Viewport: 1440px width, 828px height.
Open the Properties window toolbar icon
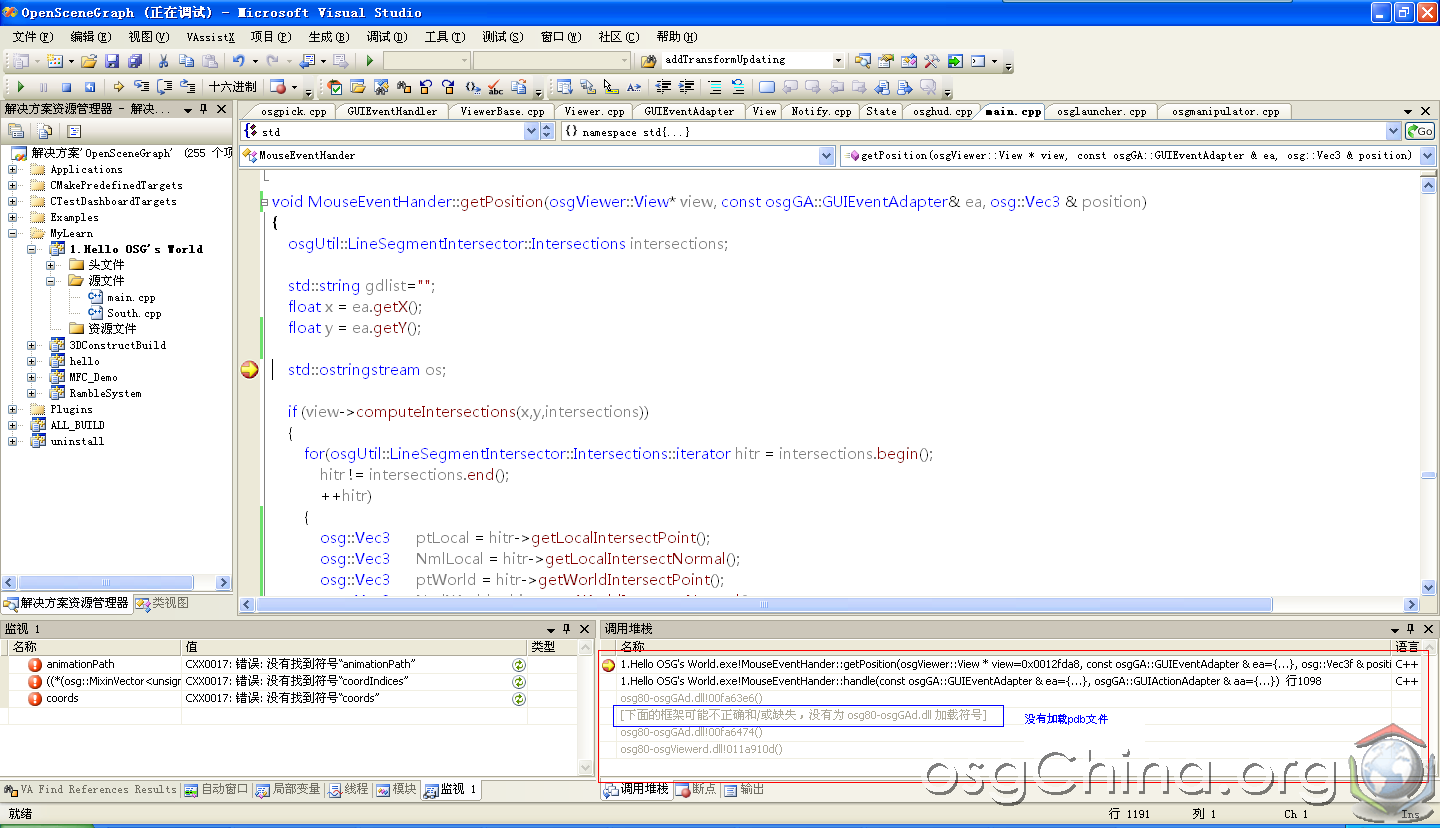pyautogui.click(x=886, y=61)
